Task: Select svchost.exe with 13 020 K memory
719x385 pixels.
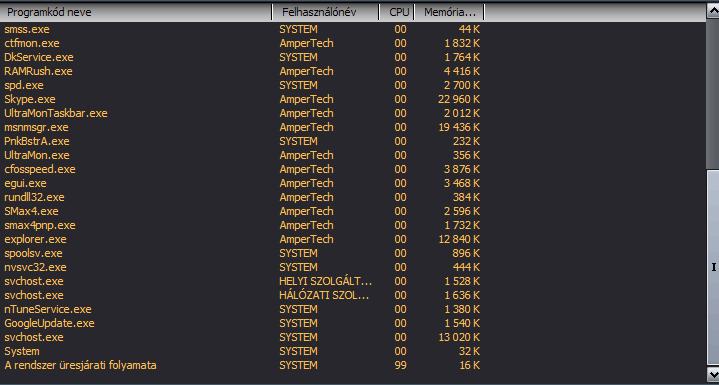Action: (x=352, y=337)
